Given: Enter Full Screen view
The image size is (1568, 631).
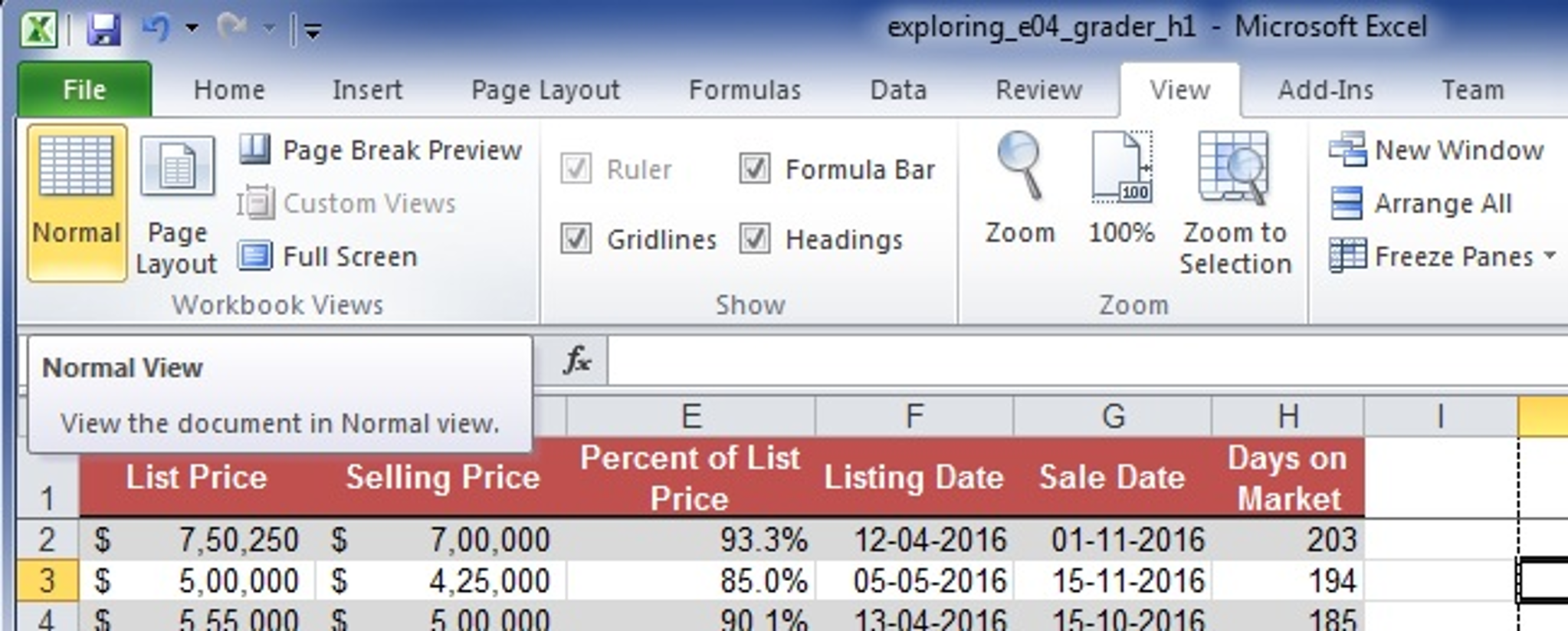Looking at the screenshot, I should (327, 256).
